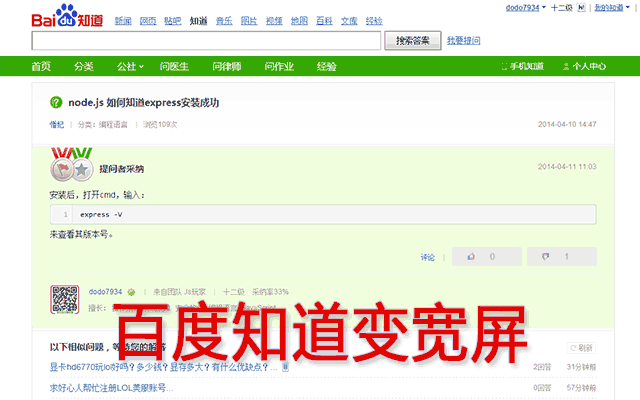The image size is (640, 400).
Task: Click the answerer's QR code image
Action: point(64,300)
